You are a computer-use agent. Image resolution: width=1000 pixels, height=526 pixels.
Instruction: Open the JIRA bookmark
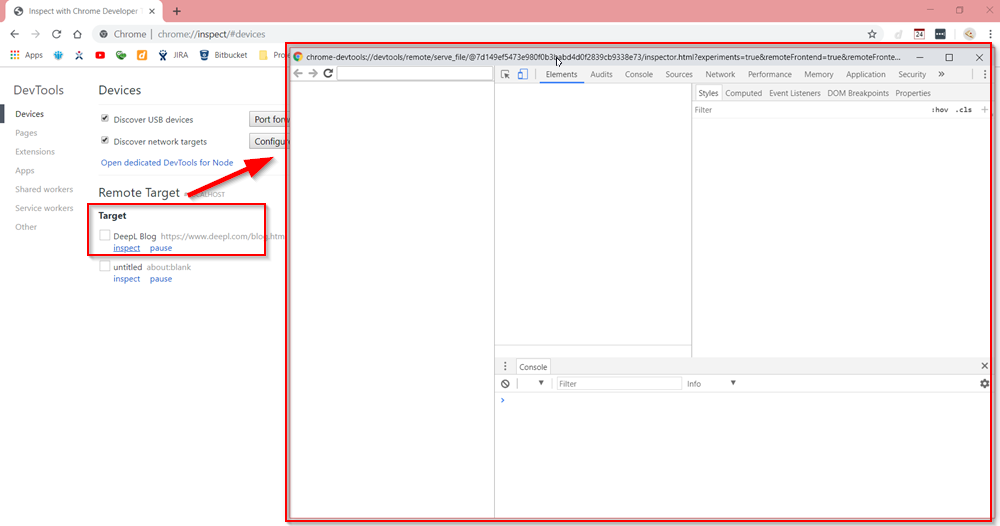(x=173, y=55)
